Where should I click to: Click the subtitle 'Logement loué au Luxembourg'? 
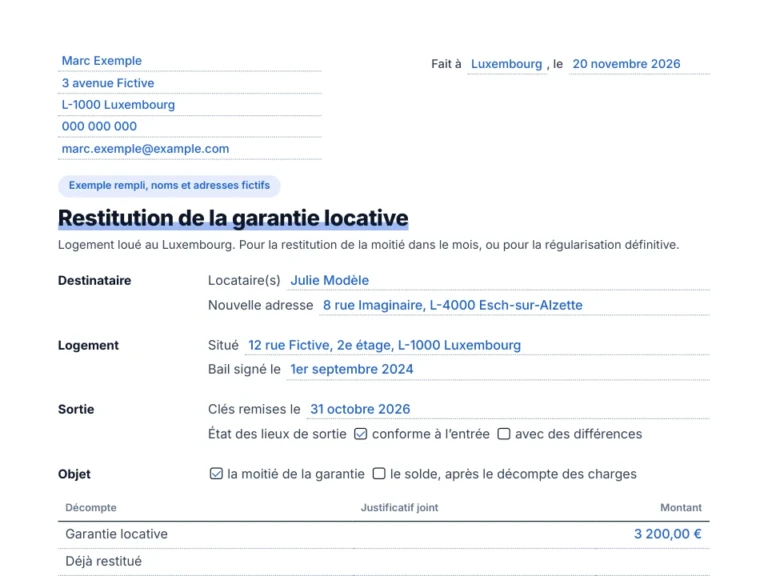point(146,244)
